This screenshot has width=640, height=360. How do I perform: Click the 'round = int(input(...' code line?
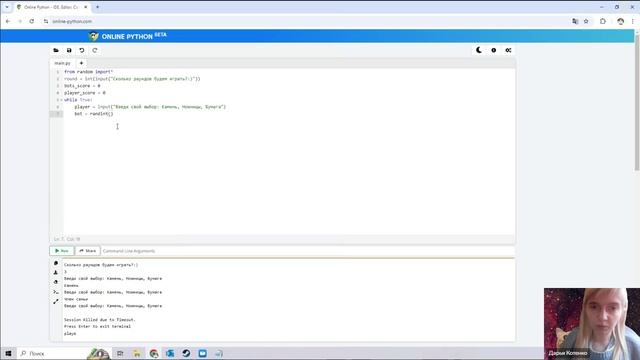132,79
